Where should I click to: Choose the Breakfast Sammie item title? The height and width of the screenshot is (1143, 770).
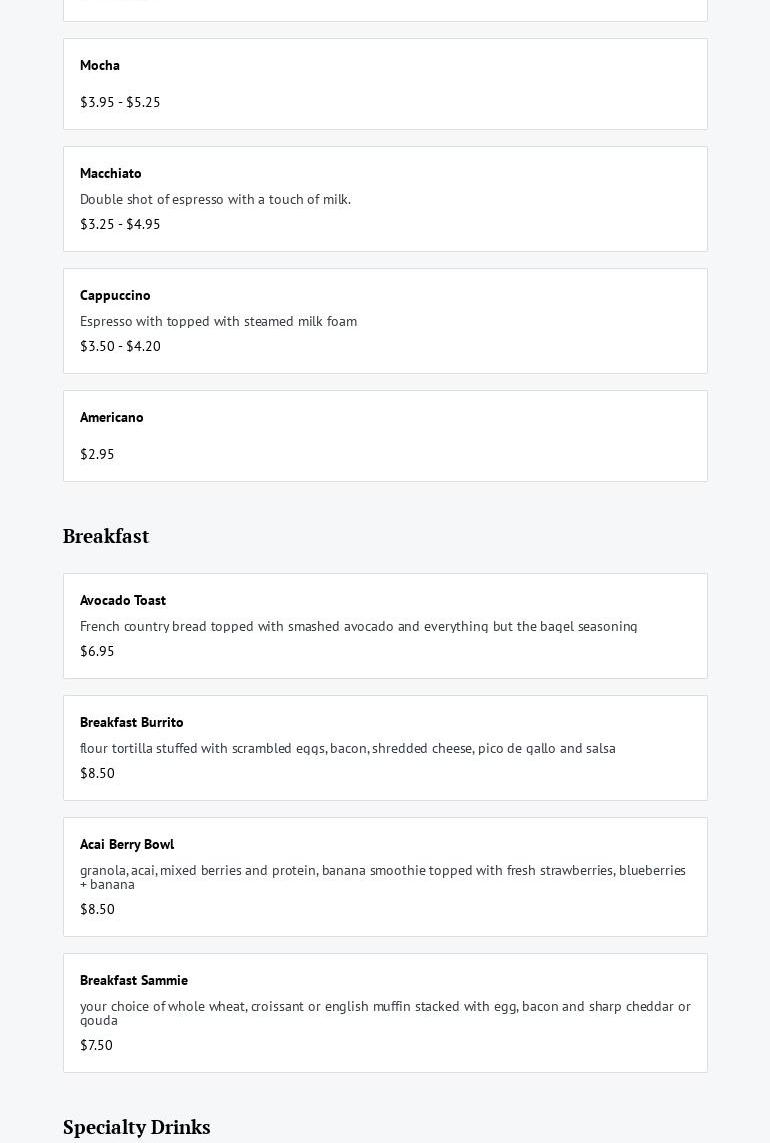[134, 981]
